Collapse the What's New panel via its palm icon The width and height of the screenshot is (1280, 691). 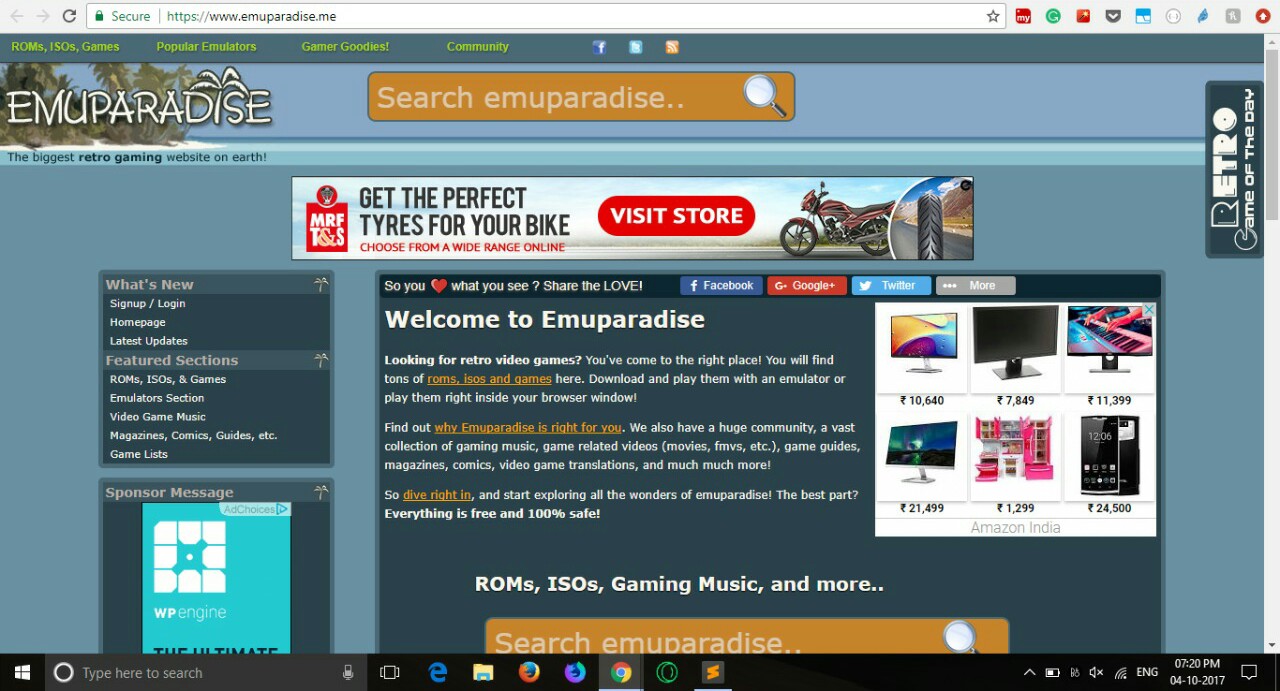[x=320, y=284]
